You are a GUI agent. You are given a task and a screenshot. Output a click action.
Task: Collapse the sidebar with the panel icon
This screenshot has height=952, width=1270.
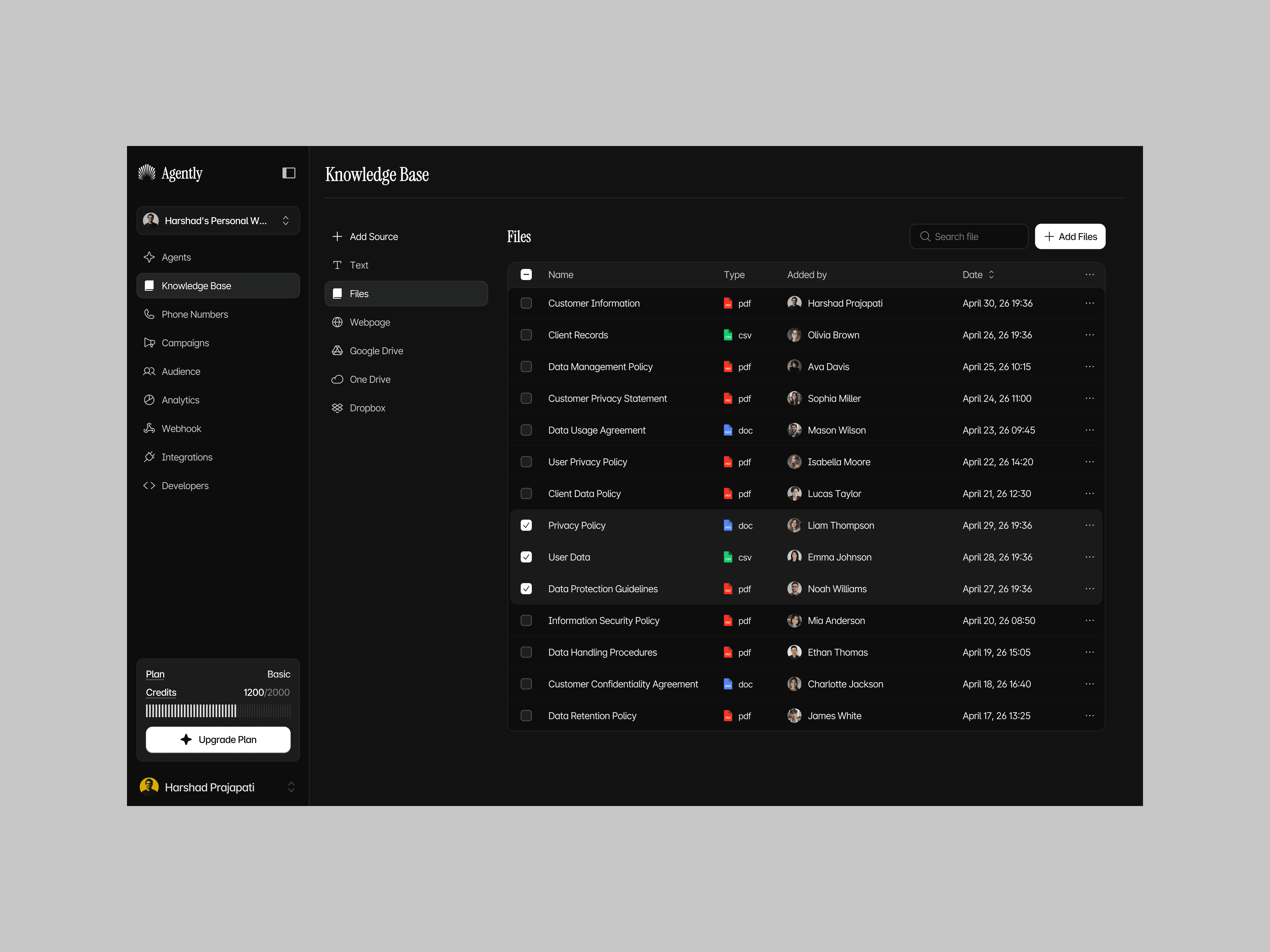tap(289, 173)
